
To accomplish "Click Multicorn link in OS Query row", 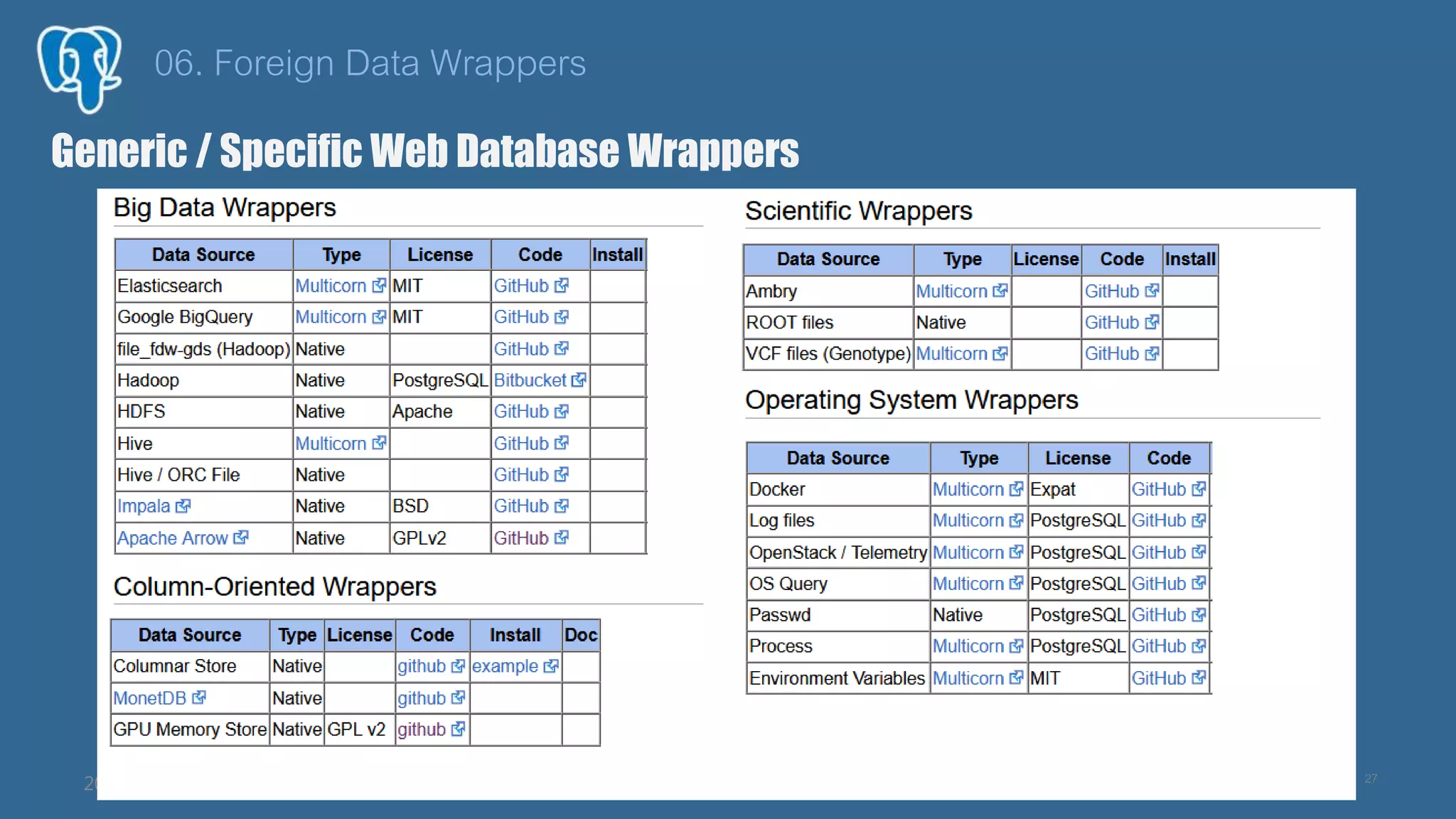I will 978,584.
